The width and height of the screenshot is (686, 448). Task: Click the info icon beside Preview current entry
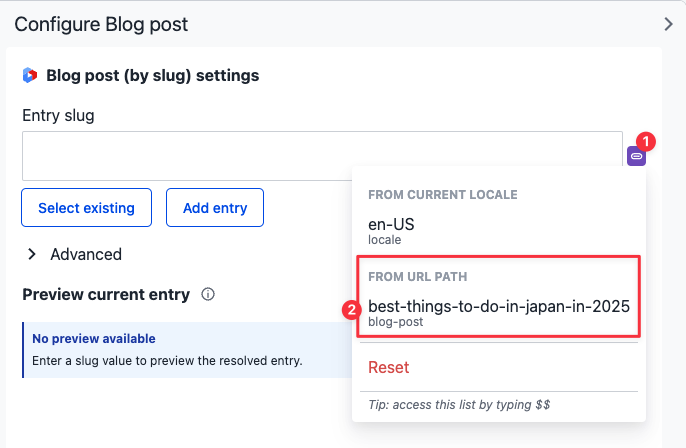[x=208, y=295]
